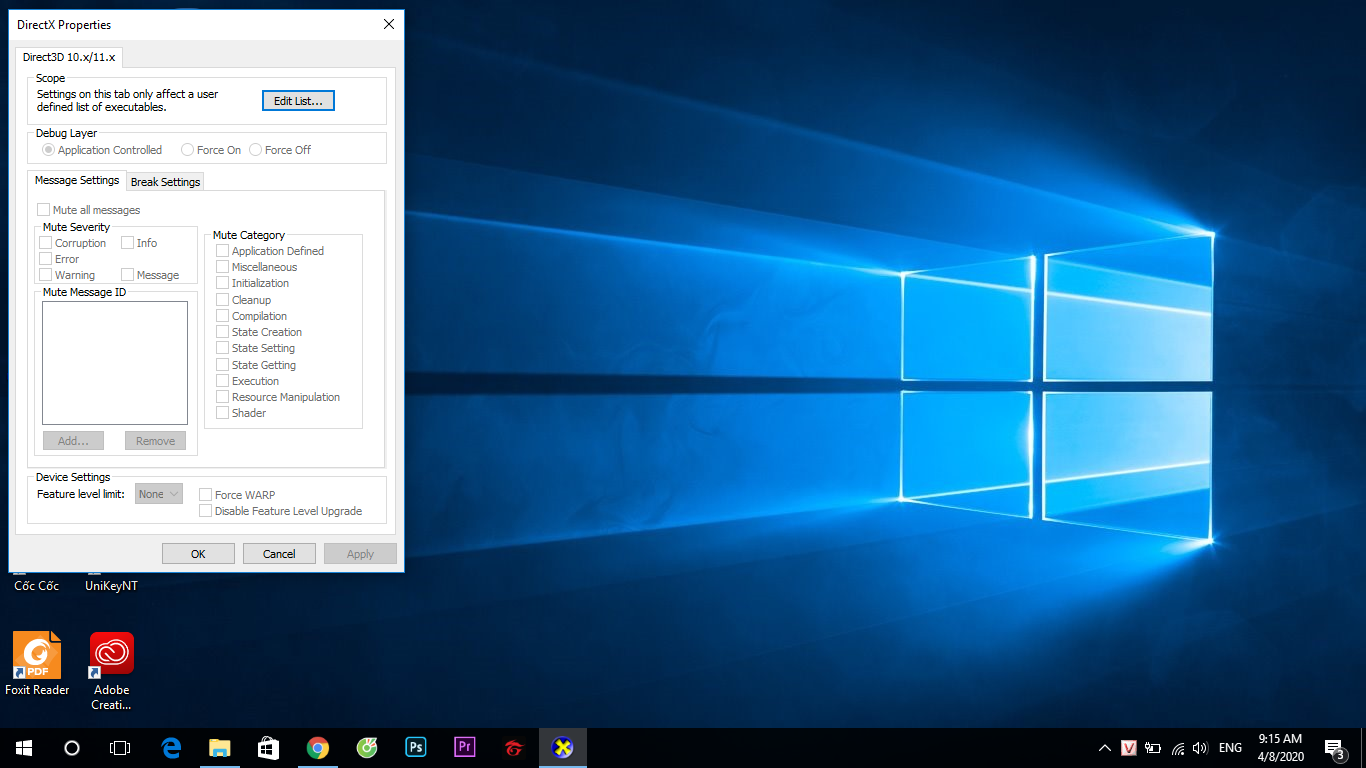Enable the Force WARP checkbox
This screenshot has width=1366, height=768.
pyautogui.click(x=206, y=495)
